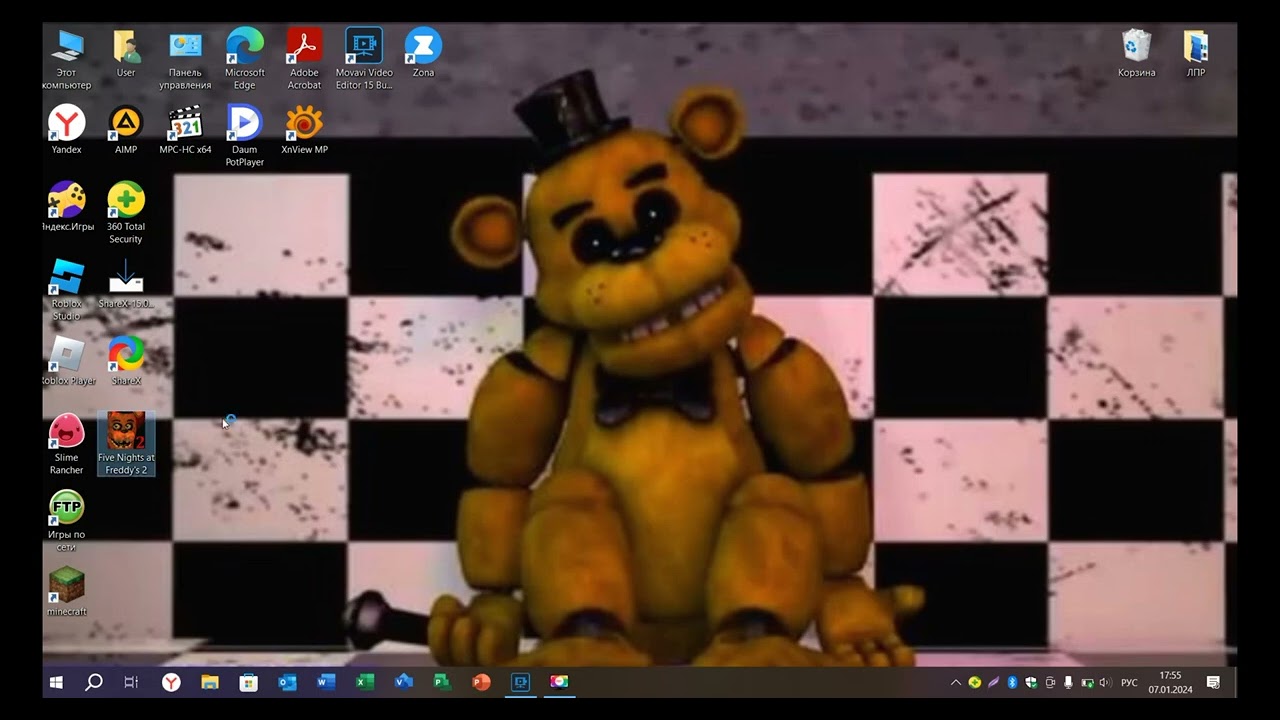Select the Microsoft Edge desktop shortcut
Screen dimensions: 1280x720
(x=245, y=59)
